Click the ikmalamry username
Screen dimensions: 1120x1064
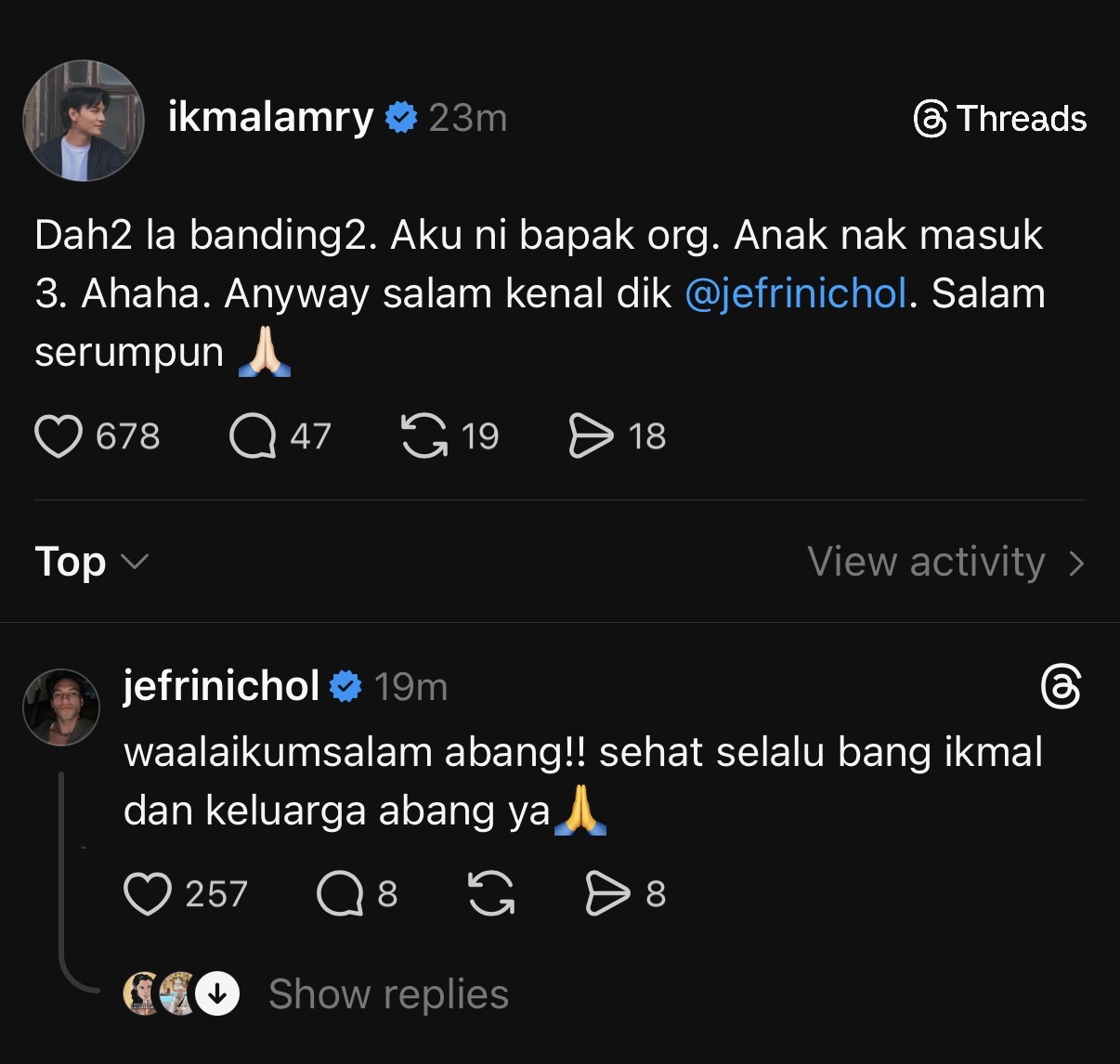point(270,118)
